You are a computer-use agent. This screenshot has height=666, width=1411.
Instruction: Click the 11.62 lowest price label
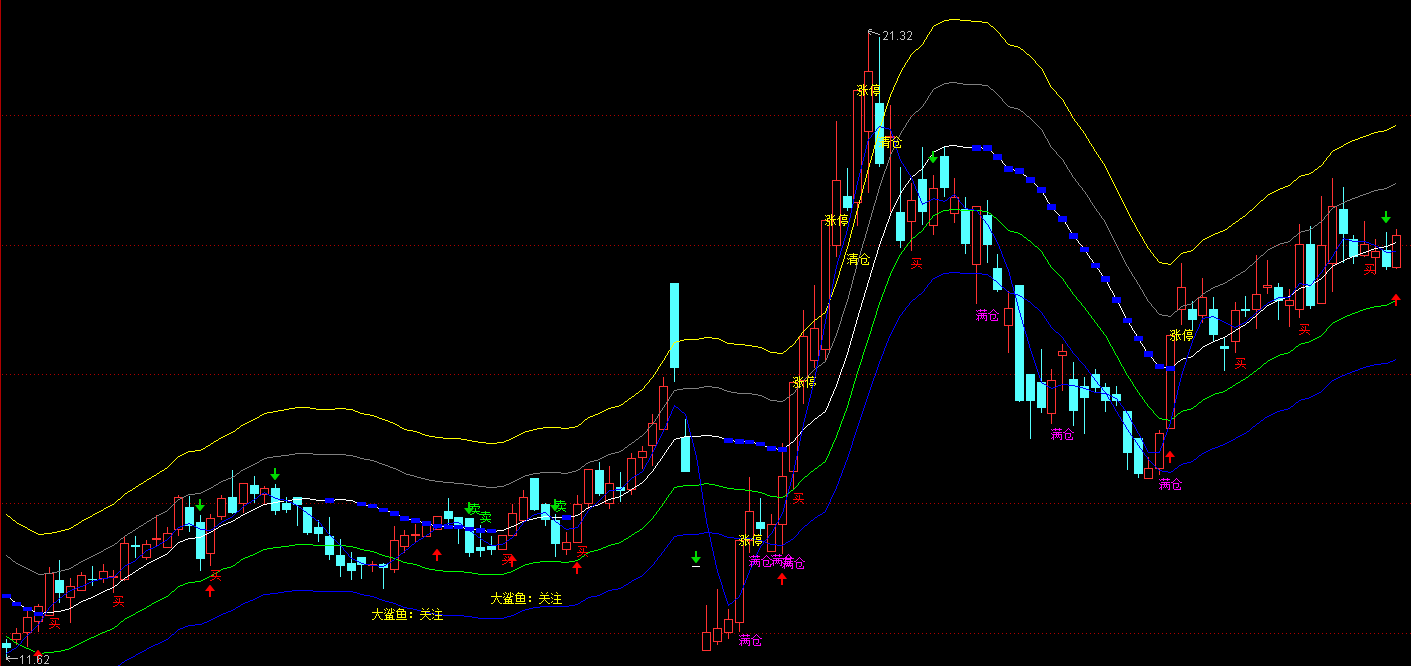coord(34,660)
